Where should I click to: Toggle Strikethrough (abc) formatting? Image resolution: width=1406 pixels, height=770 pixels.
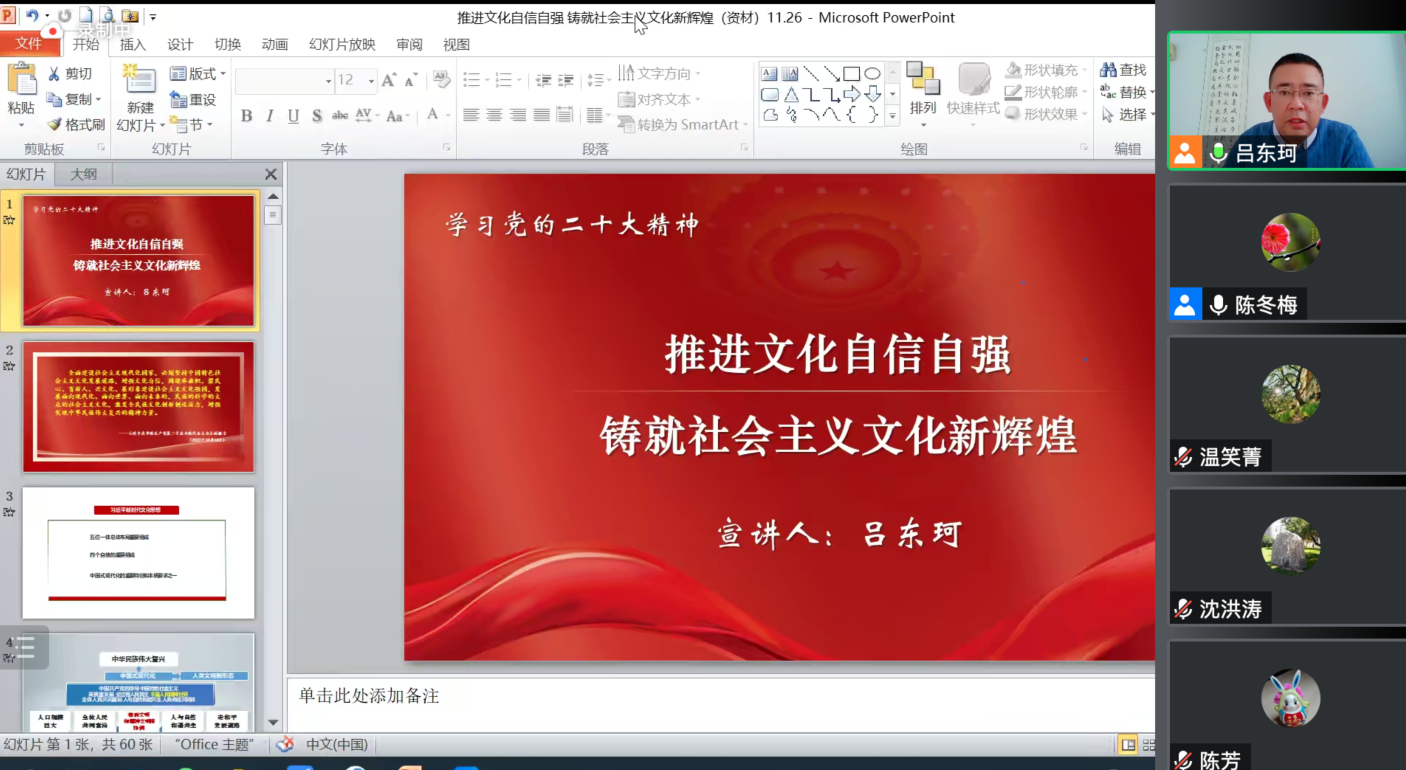[340, 116]
